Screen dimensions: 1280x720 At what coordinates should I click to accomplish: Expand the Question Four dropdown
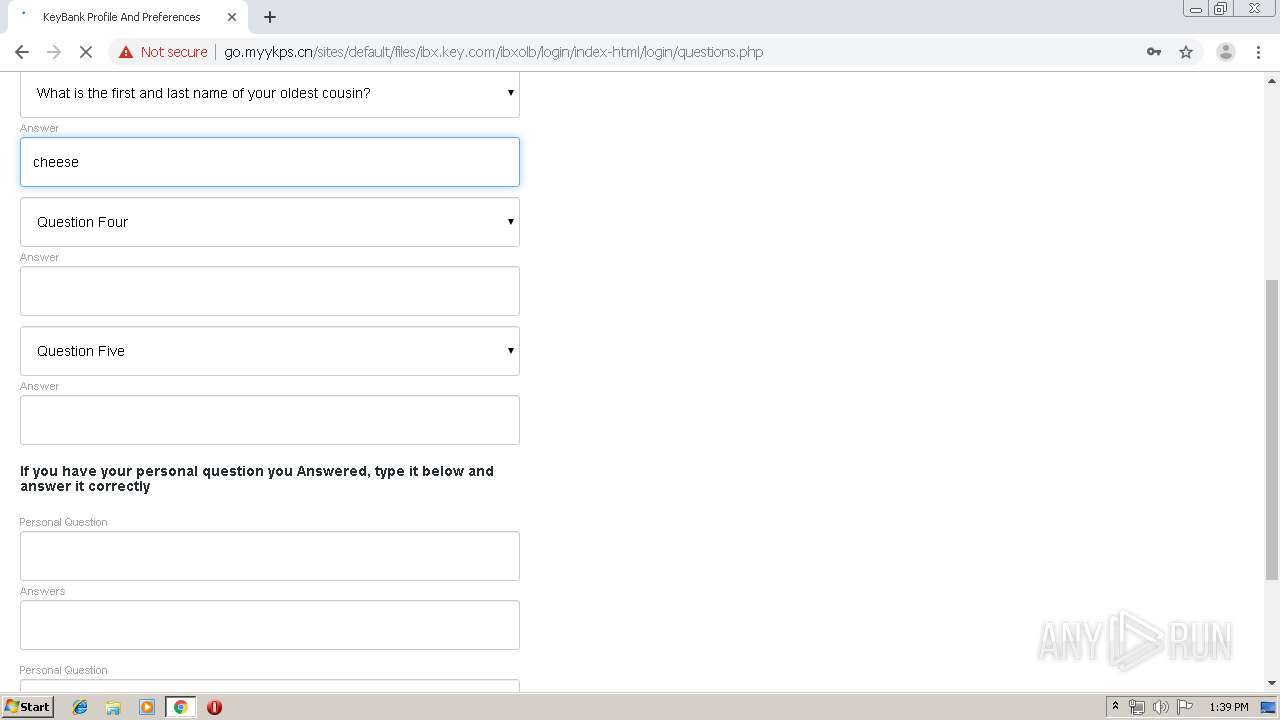coord(270,222)
